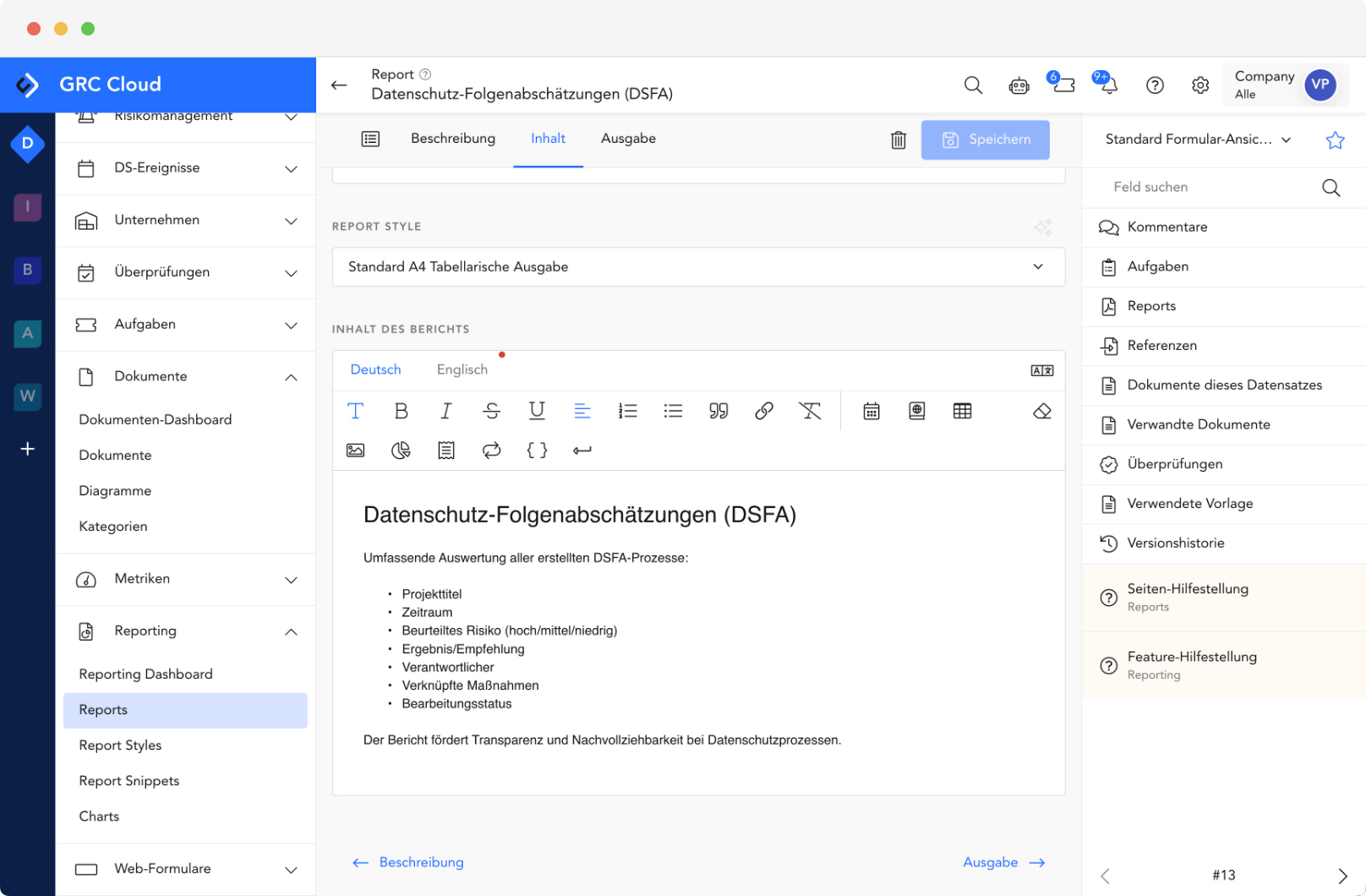The image size is (1366, 896).
Task: Switch to the Englisch language tab
Action: tap(462, 369)
